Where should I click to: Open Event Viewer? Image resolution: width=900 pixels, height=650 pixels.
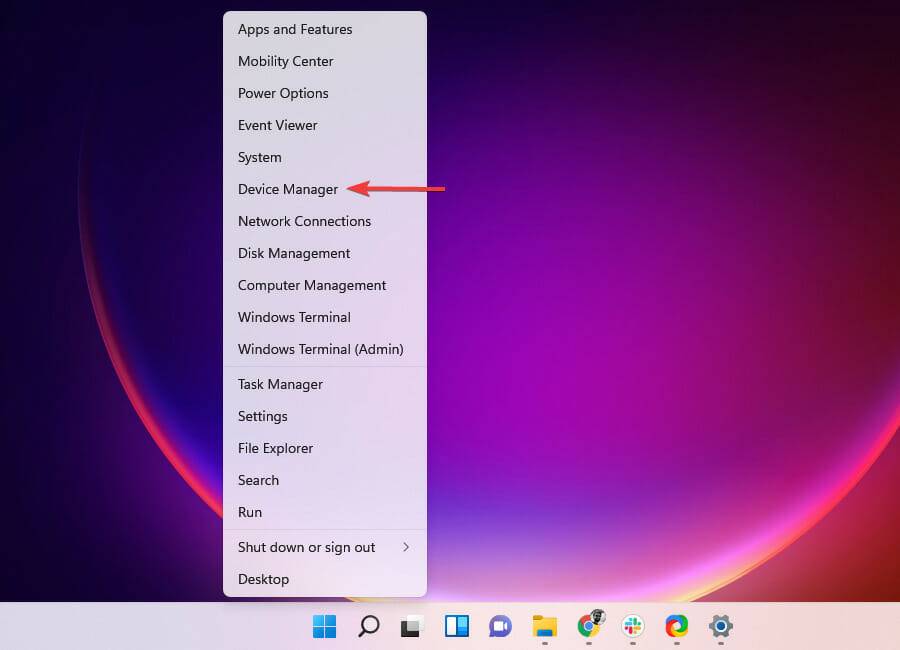pyautogui.click(x=325, y=125)
